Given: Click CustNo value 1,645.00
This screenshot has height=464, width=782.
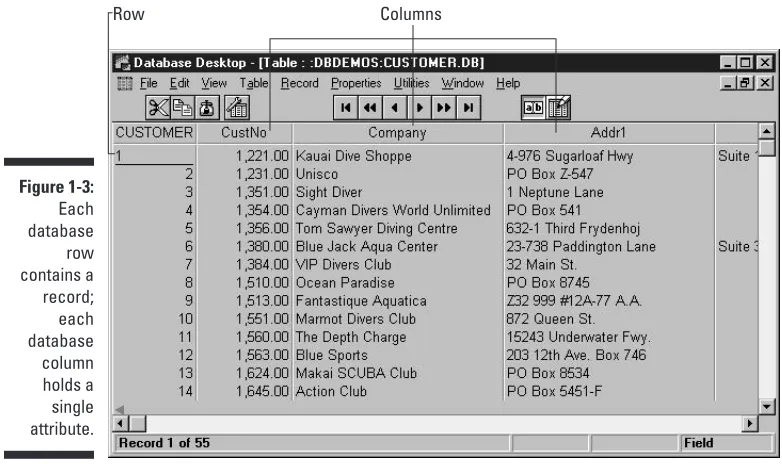Looking at the screenshot, I should tap(262, 392).
